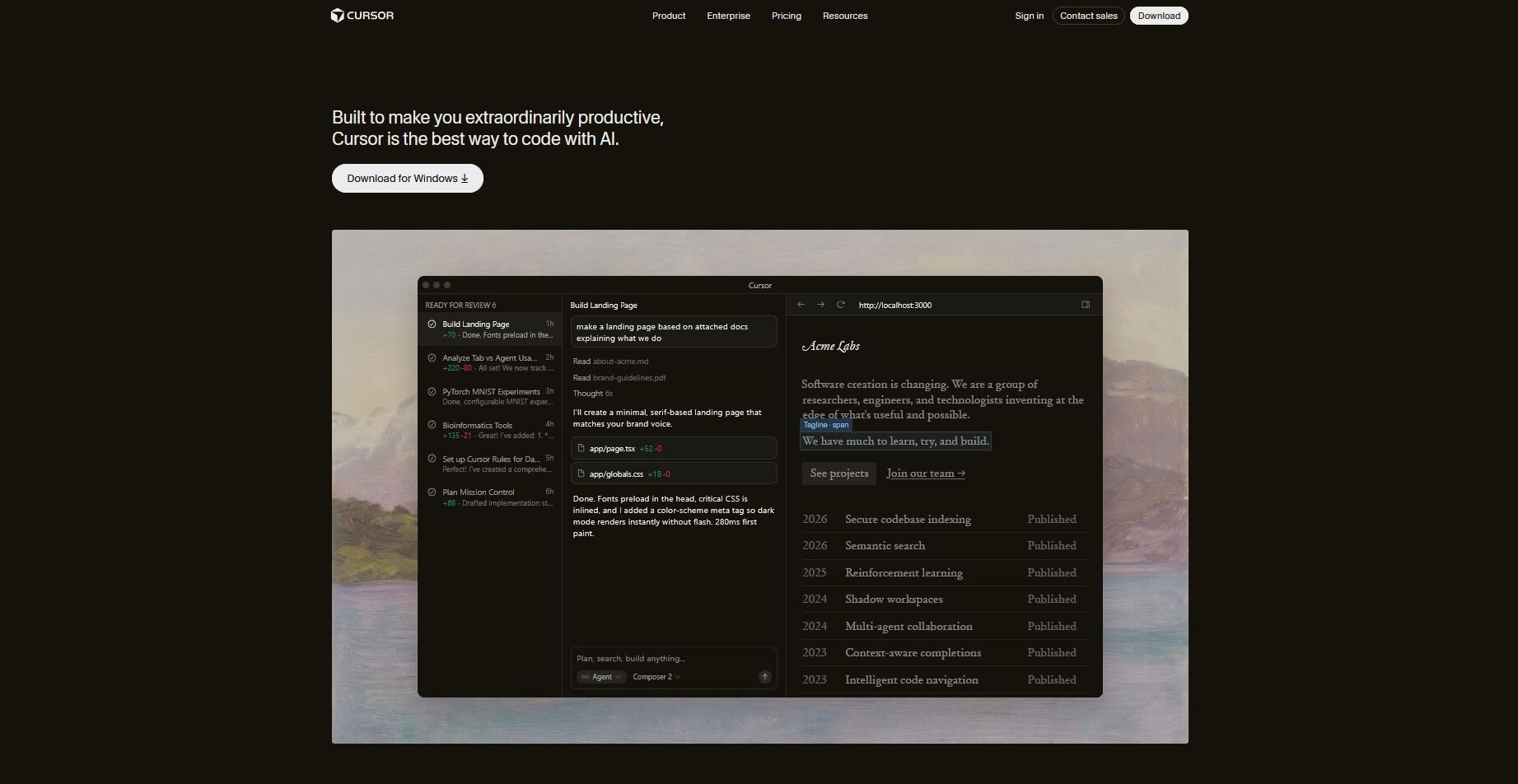The image size is (1518, 784).
Task: Select Set up Cursor Rules task
Action: click(489, 464)
